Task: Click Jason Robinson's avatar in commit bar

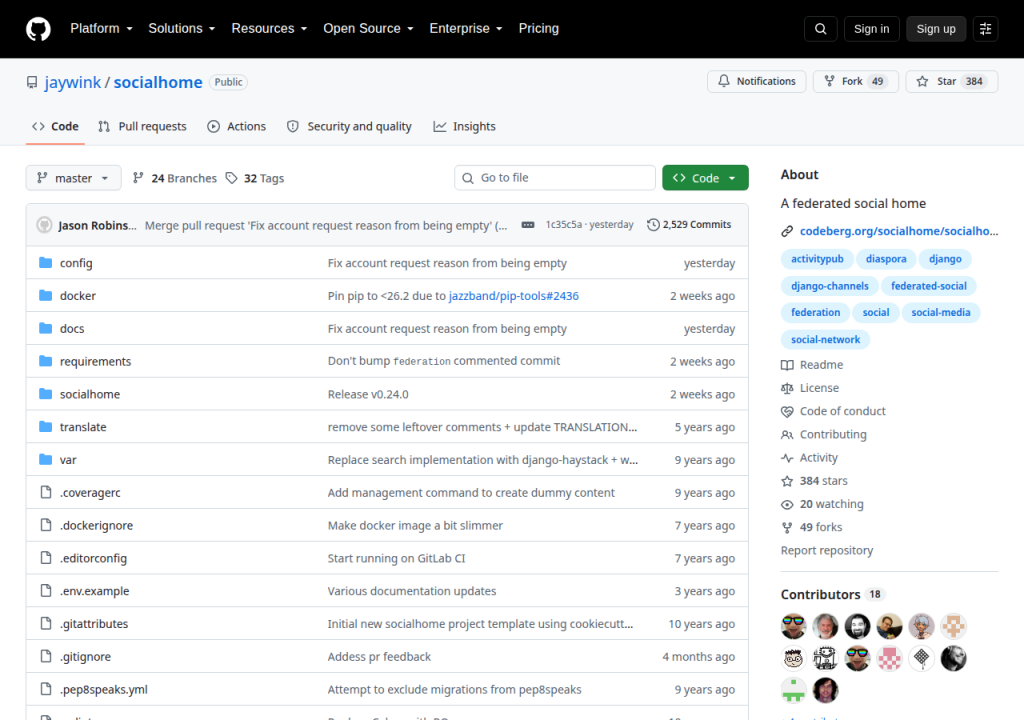Action: pos(44,225)
